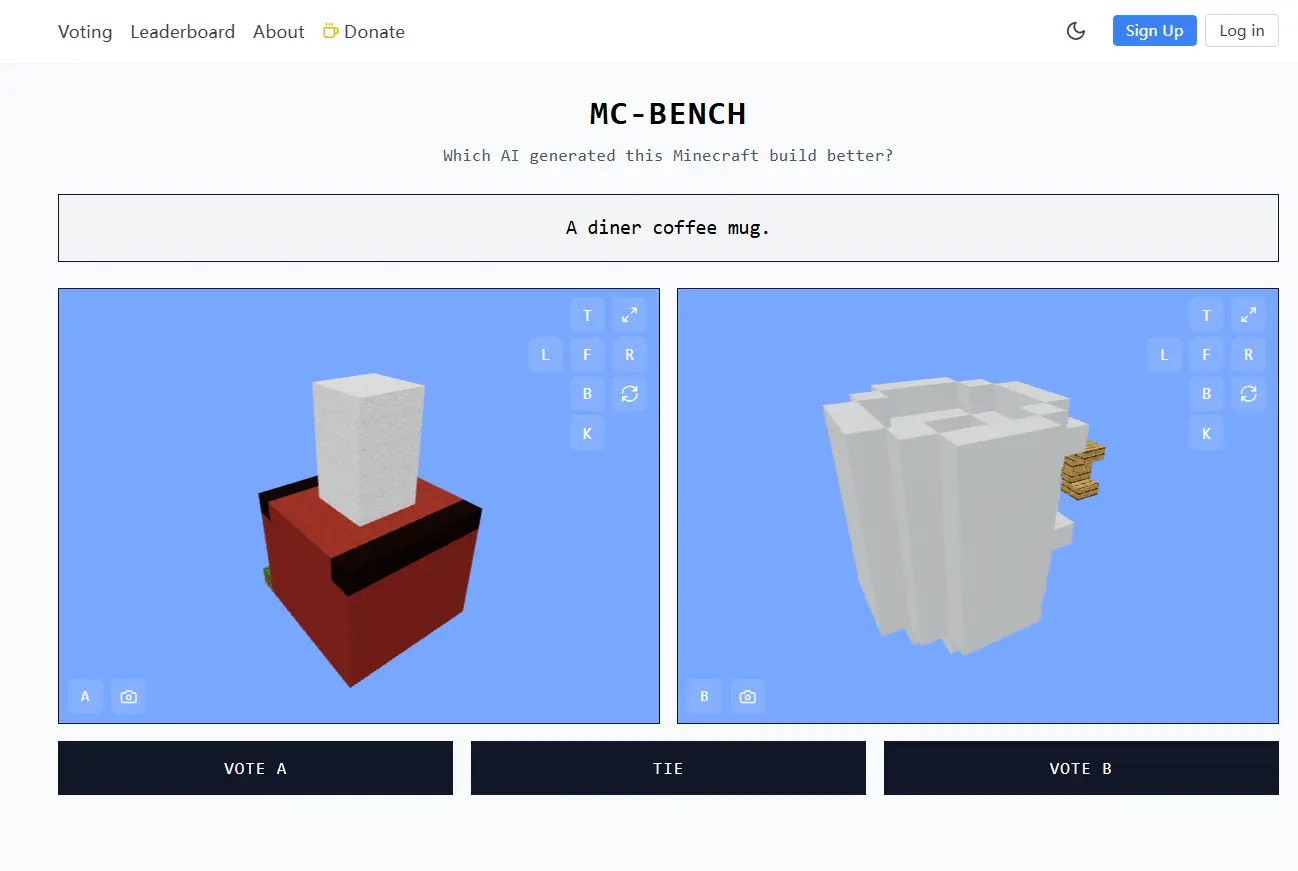Vote for build A
This screenshot has height=871, width=1298.
[x=255, y=768]
